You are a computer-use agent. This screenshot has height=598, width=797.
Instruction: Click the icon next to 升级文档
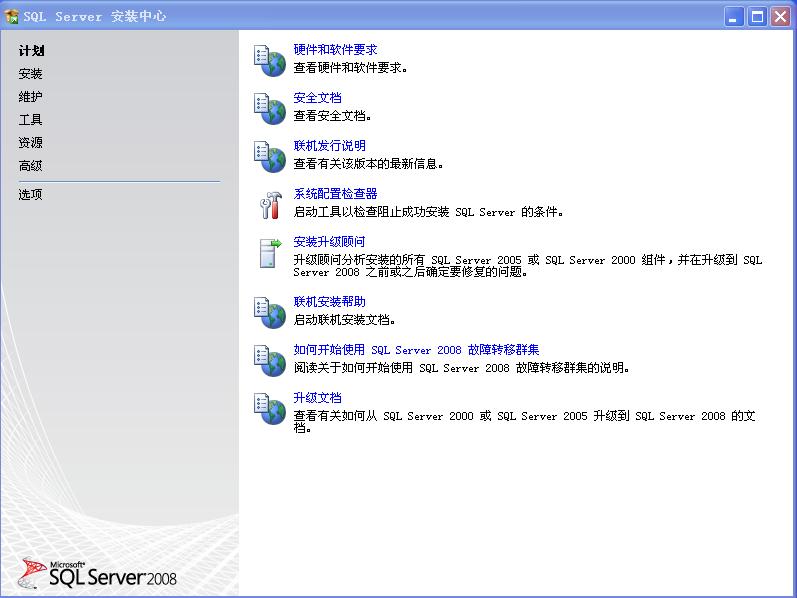tap(270, 408)
